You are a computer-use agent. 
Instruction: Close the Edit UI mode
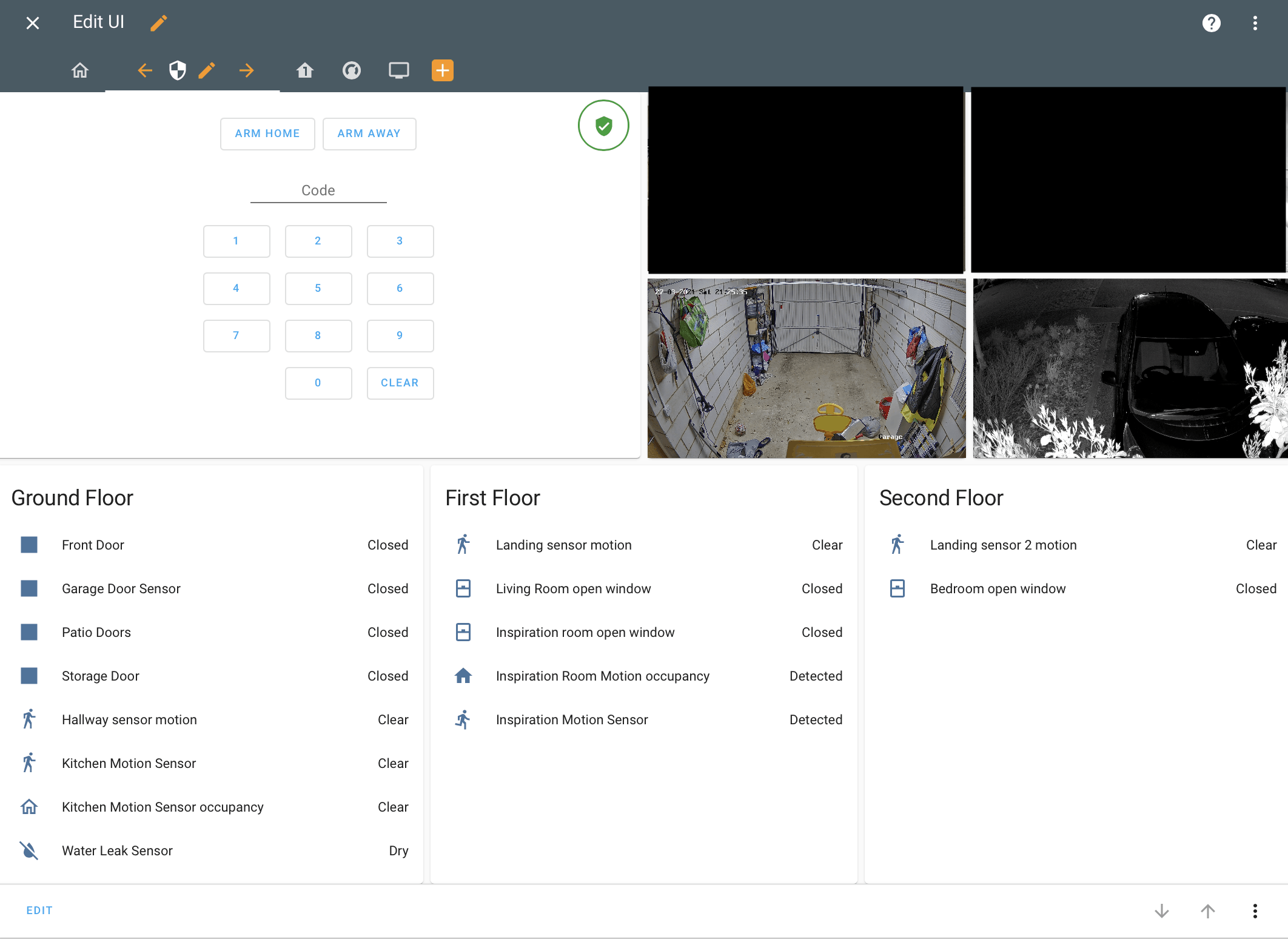point(33,23)
